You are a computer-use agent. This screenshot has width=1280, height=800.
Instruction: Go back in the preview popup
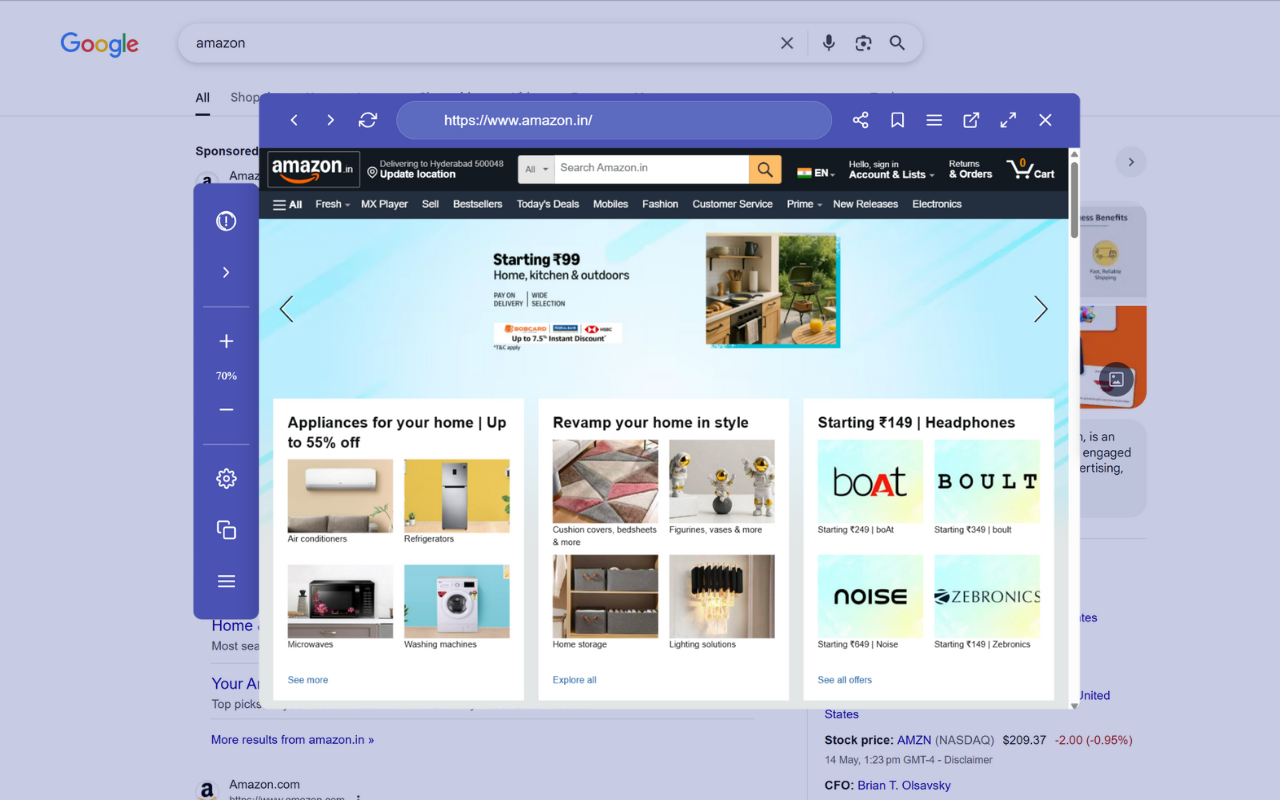click(x=294, y=120)
